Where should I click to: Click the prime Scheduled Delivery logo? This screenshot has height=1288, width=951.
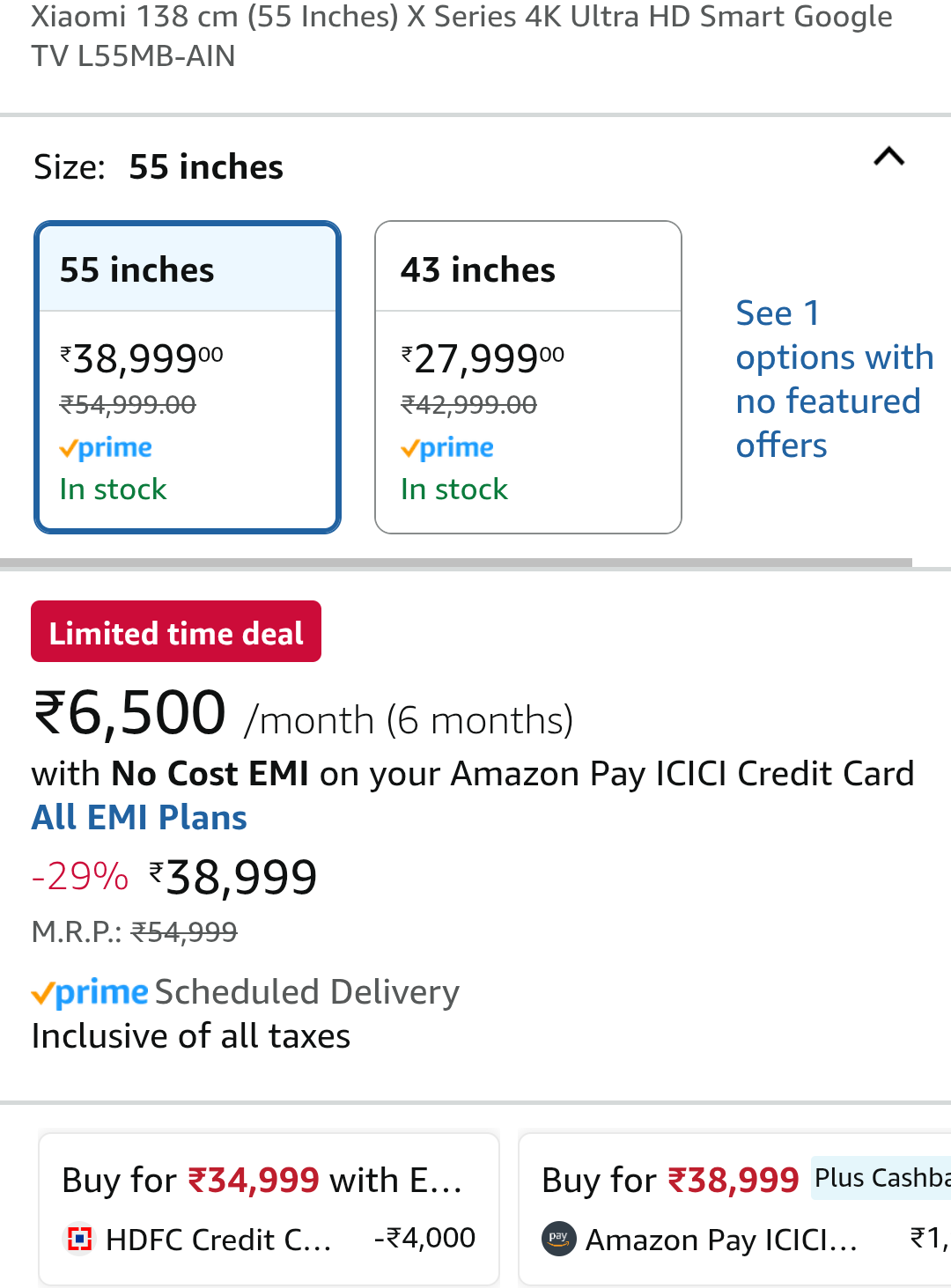click(90, 992)
